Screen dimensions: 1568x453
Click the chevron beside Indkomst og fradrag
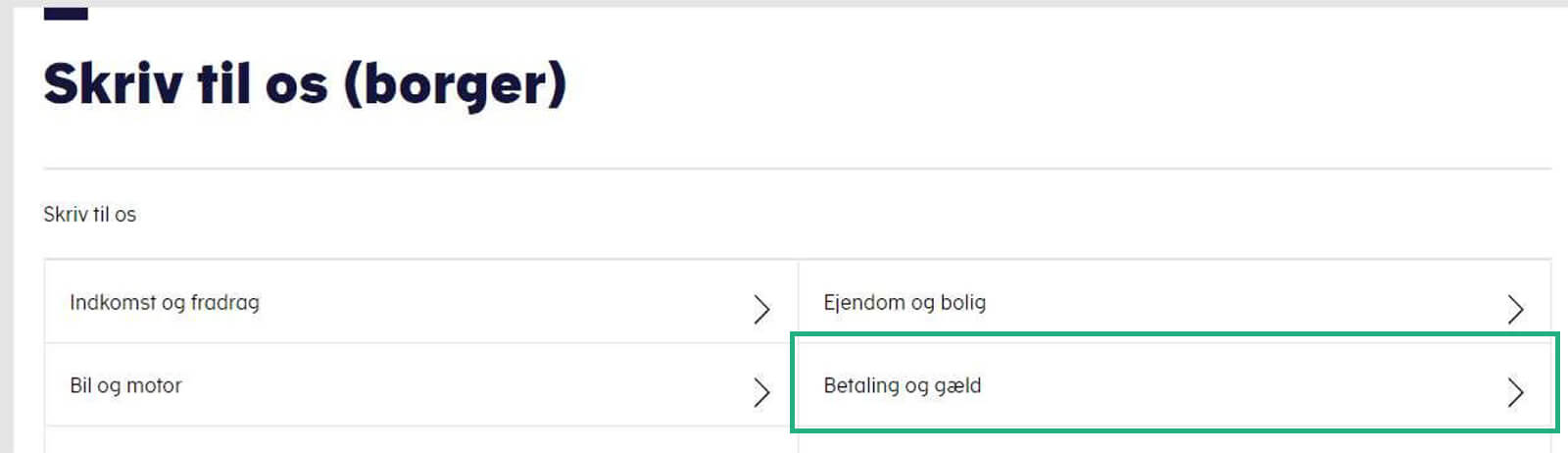(761, 310)
